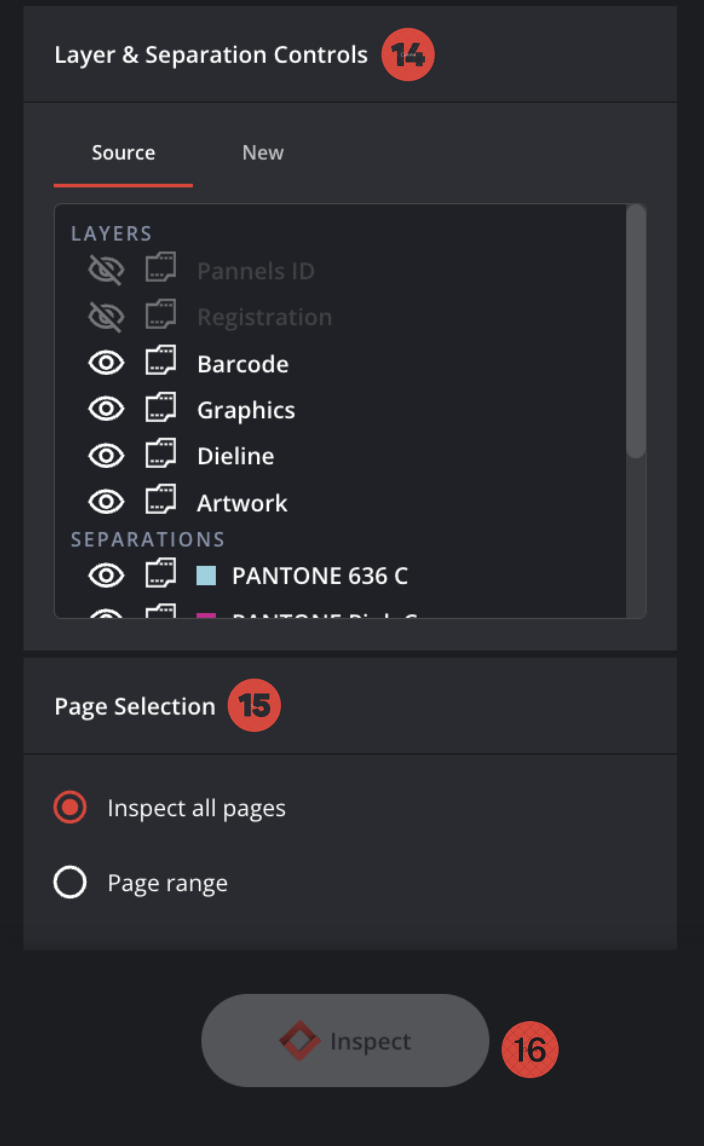
Task: Select the Page range option
Action: click(70, 882)
